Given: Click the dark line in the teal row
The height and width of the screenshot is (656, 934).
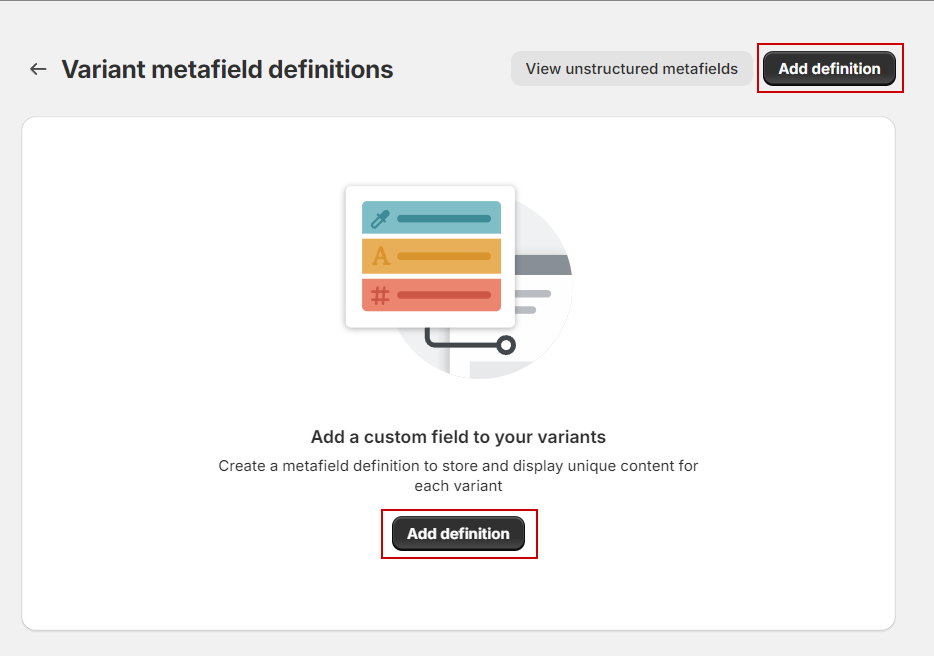Looking at the screenshot, I should pos(444,218).
